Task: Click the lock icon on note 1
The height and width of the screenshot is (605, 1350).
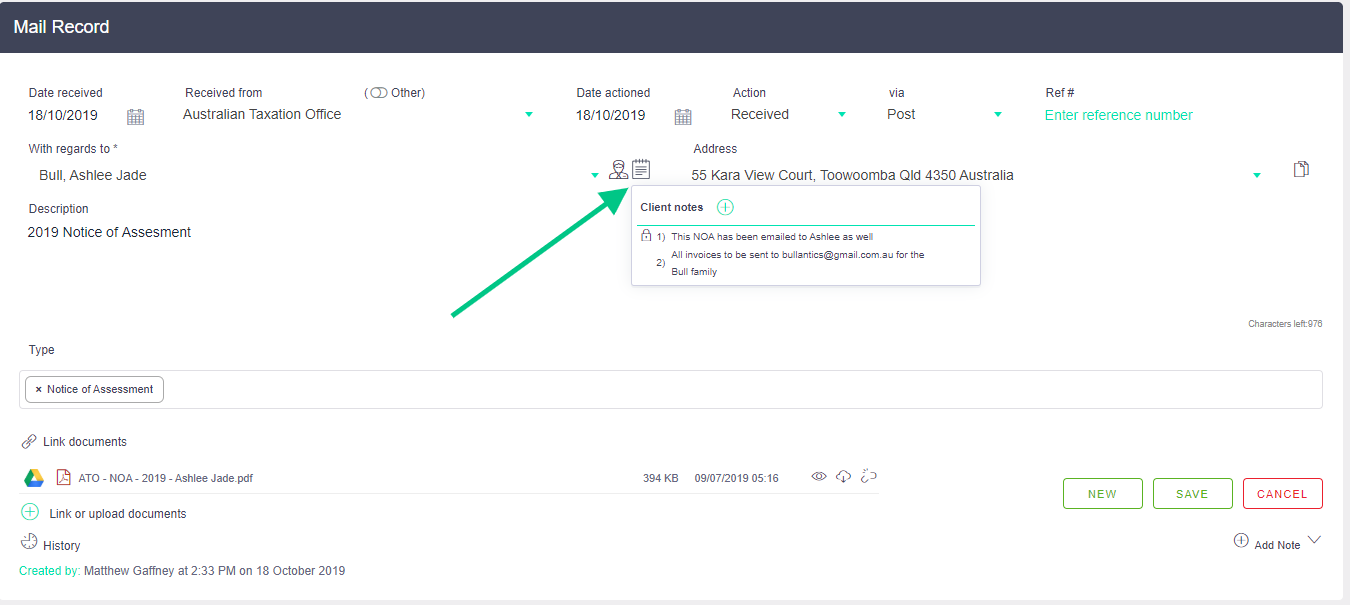Action: coord(646,236)
